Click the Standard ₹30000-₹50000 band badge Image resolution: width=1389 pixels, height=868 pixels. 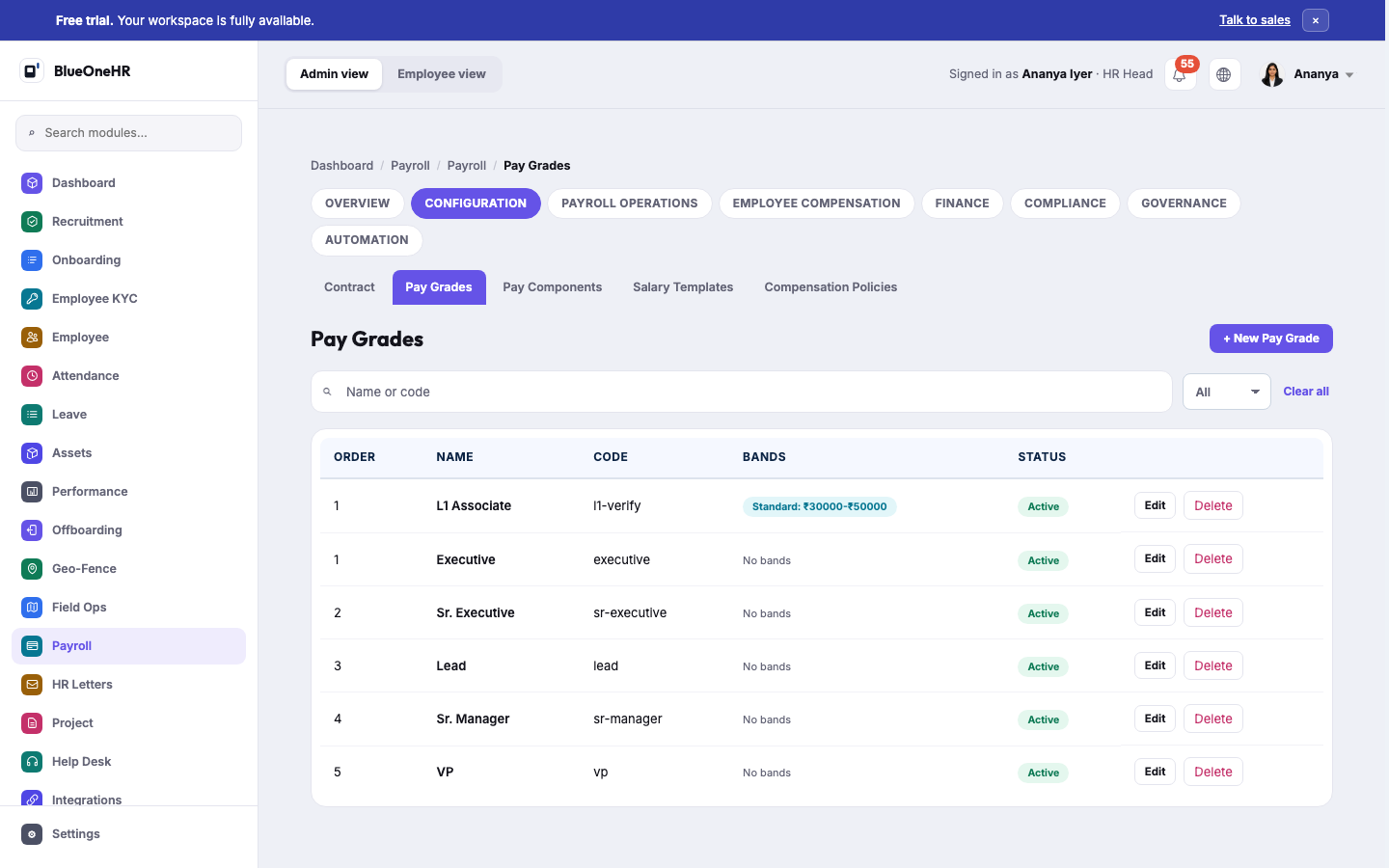(820, 506)
